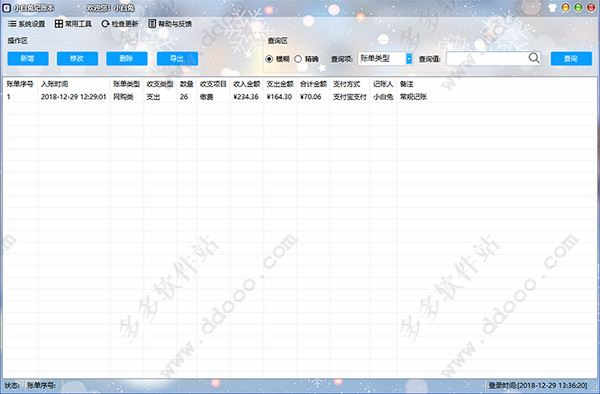Screen dimensions: 600x394
Task: Select the cell 2018-12-29 12:29:01
Action: [73, 97]
